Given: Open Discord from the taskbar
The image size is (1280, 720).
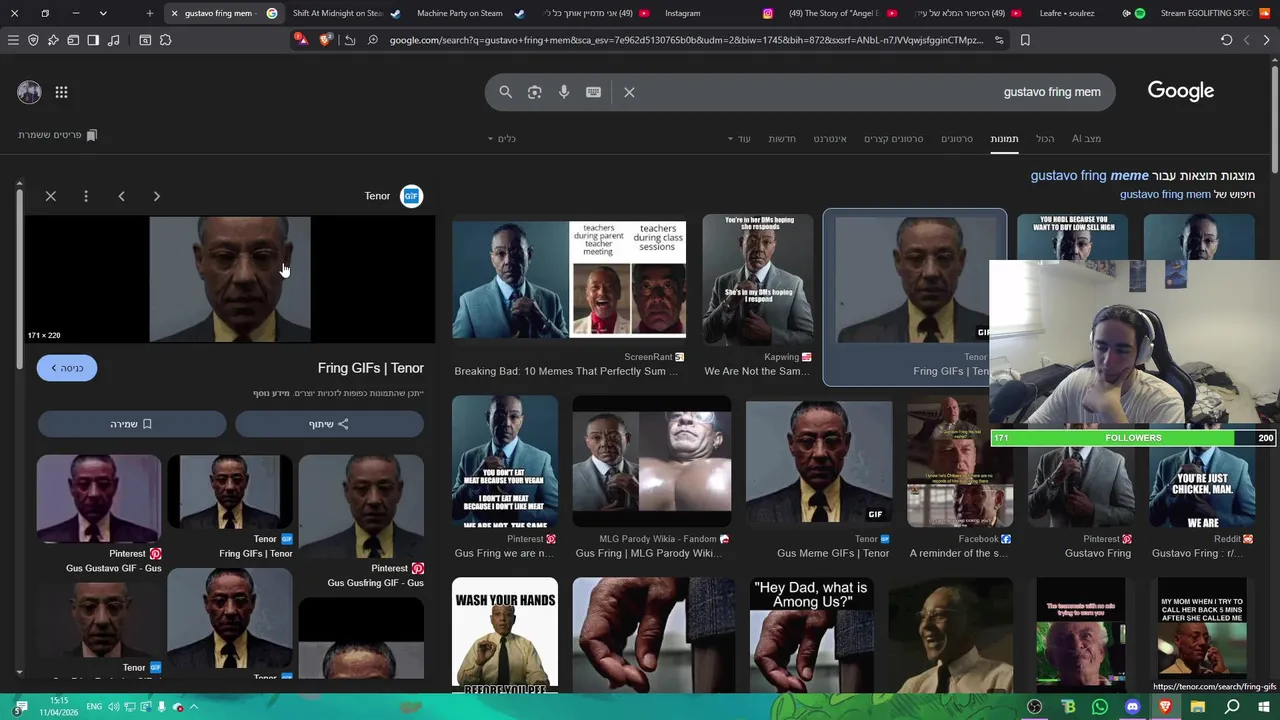Looking at the screenshot, I should coord(1132,707).
